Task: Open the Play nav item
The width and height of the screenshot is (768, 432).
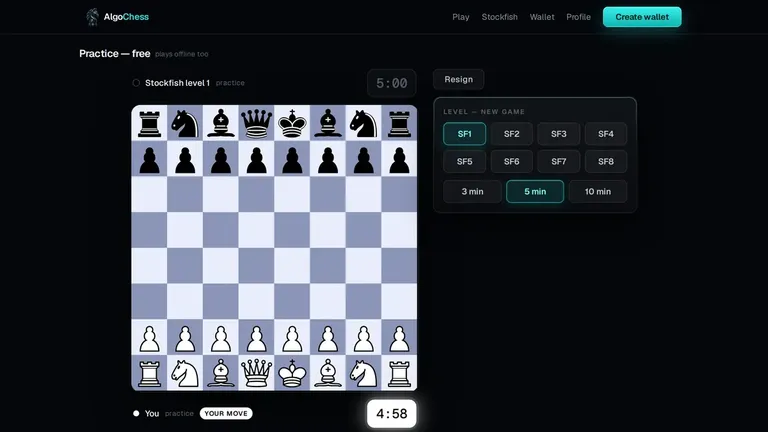Action: tap(460, 17)
